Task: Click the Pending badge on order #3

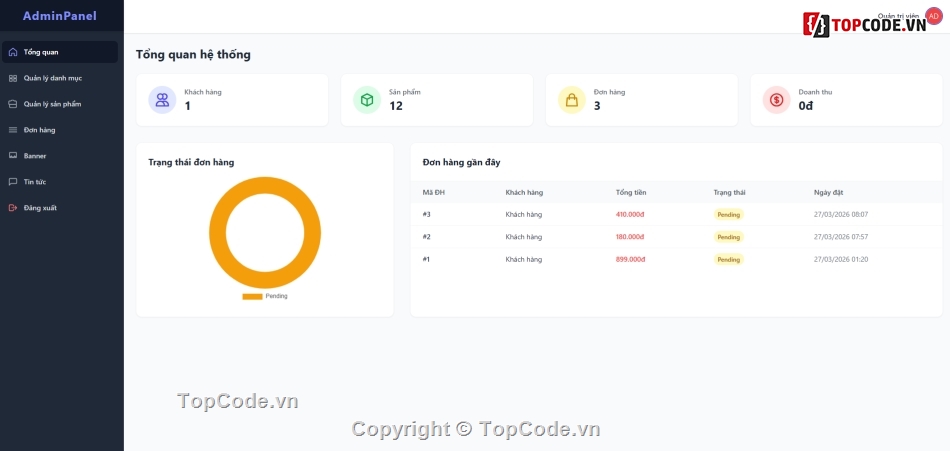Action: [x=728, y=215]
